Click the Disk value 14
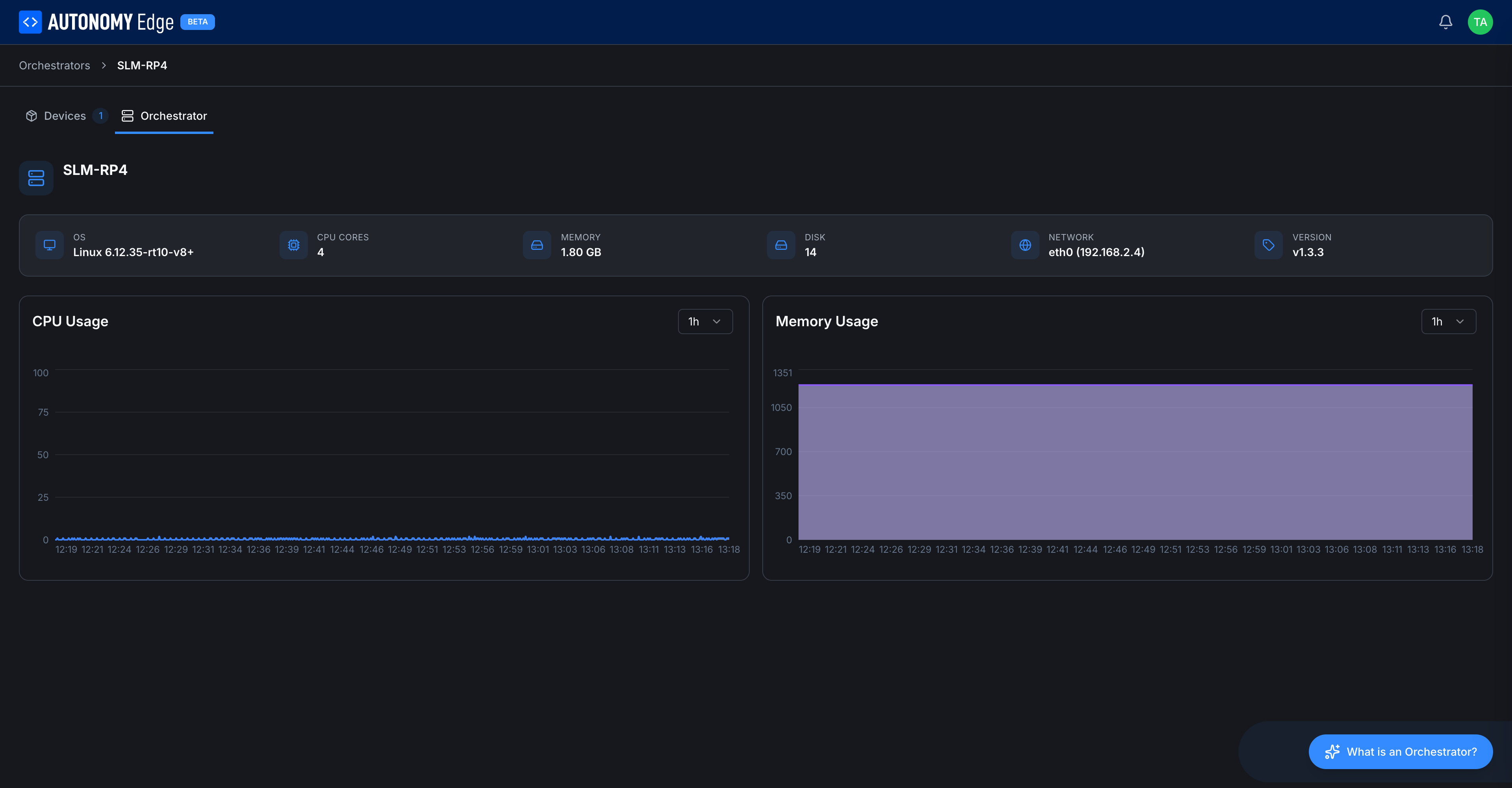This screenshot has height=788, width=1512. pos(811,252)
